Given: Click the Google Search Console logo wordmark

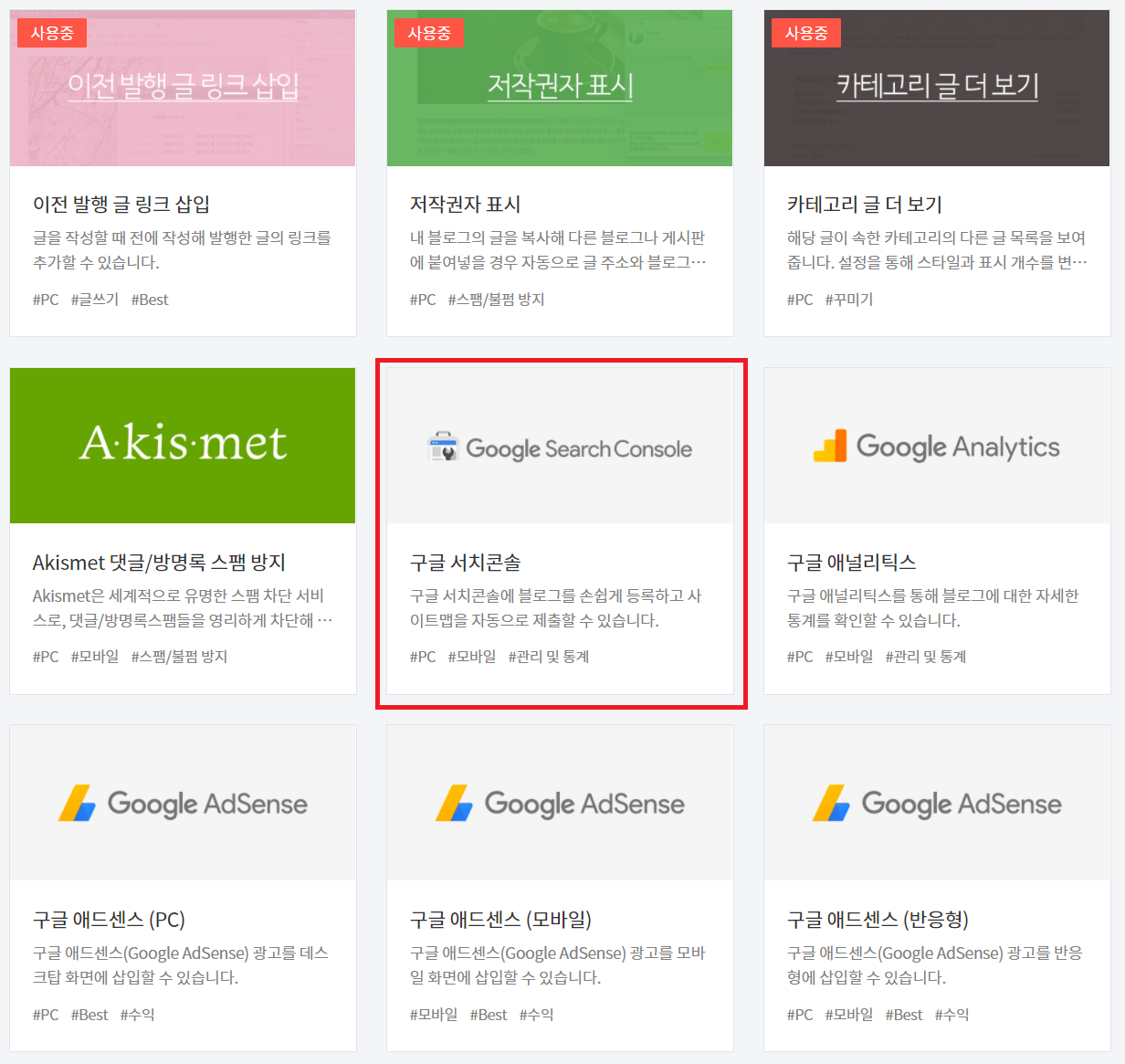Looking at the screenshot, I should (x=579, y=448).
